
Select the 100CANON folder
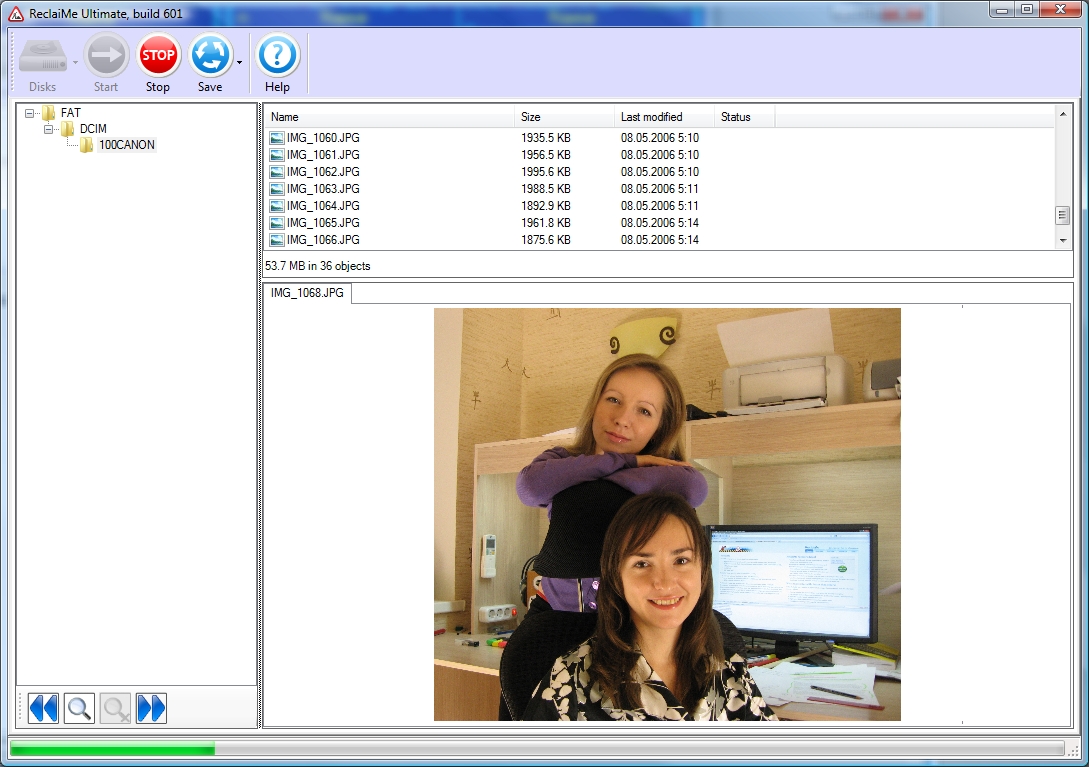(126, 145)
